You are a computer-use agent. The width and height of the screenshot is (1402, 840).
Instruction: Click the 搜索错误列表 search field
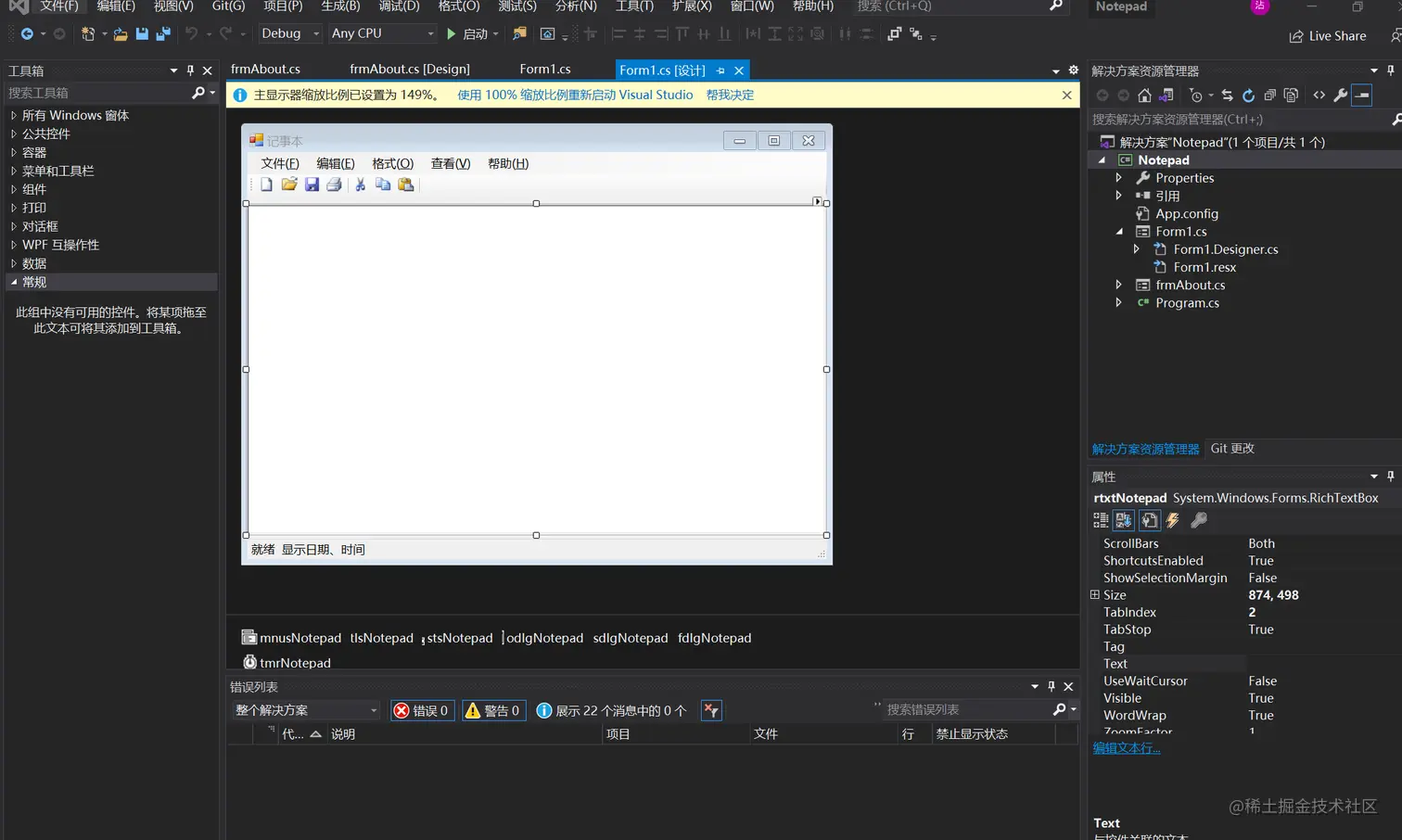965,710
